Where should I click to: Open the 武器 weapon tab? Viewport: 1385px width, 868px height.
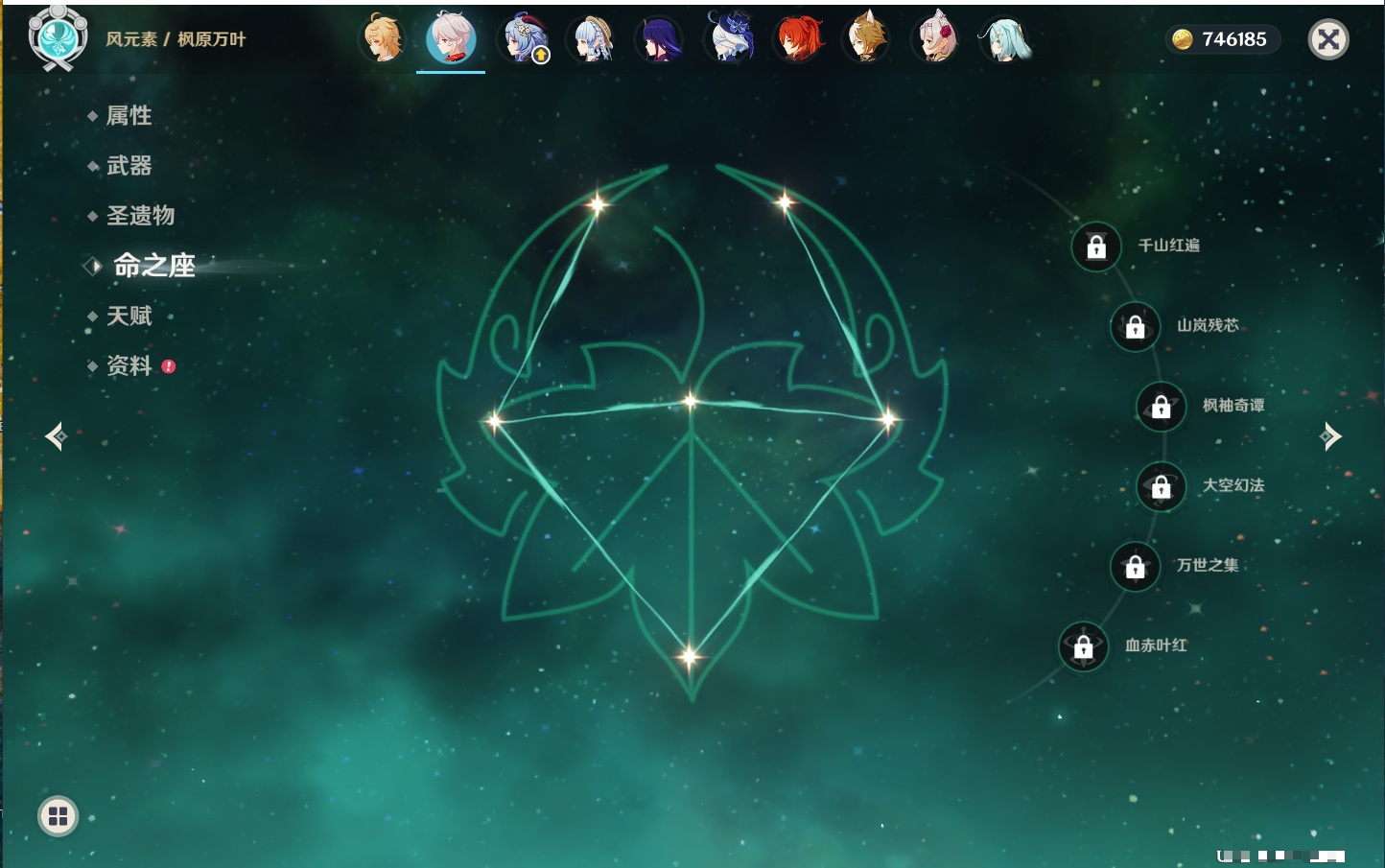[x=129, y=166]
